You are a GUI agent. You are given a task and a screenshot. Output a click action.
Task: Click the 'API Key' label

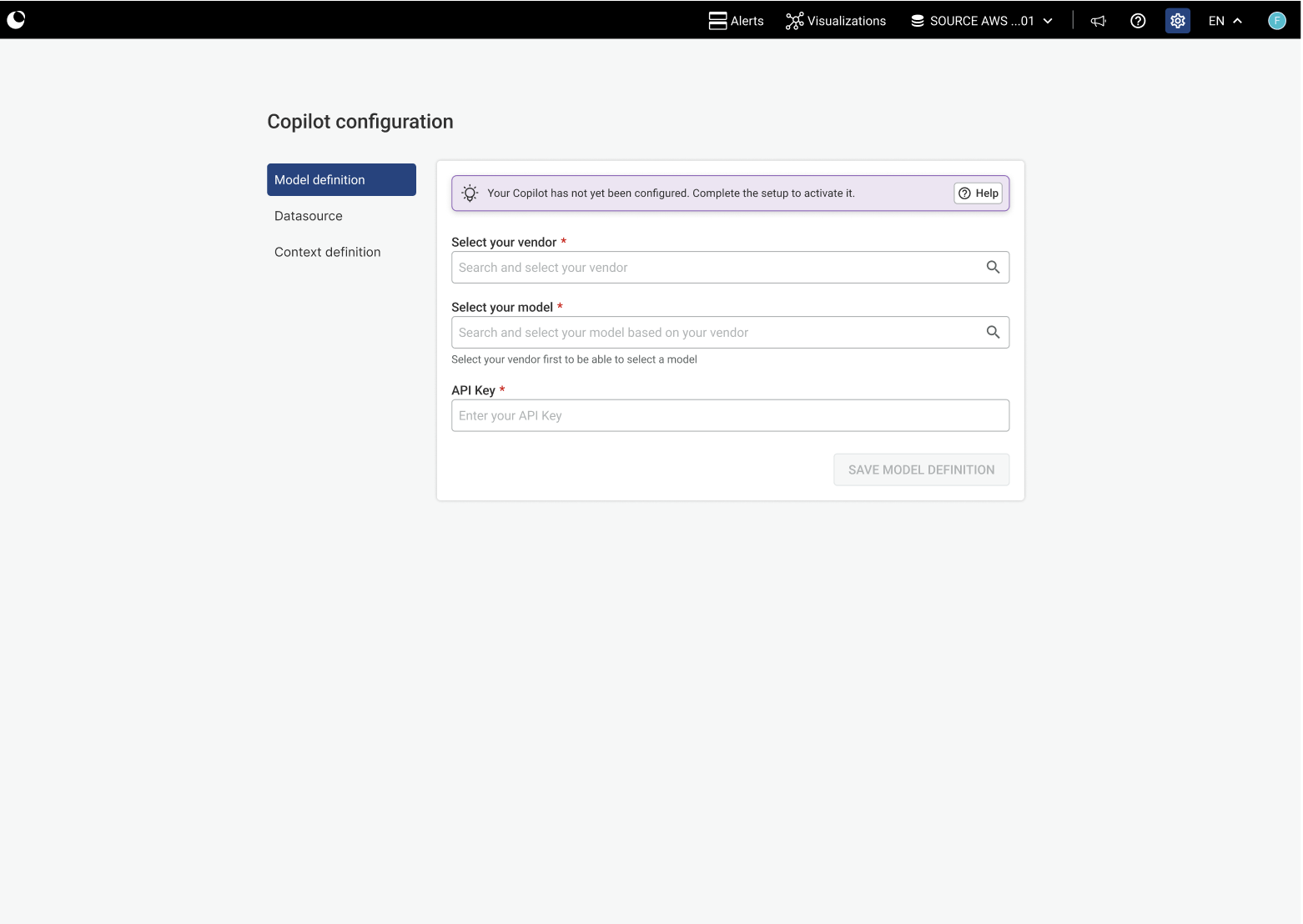click(x=473, y=390)
